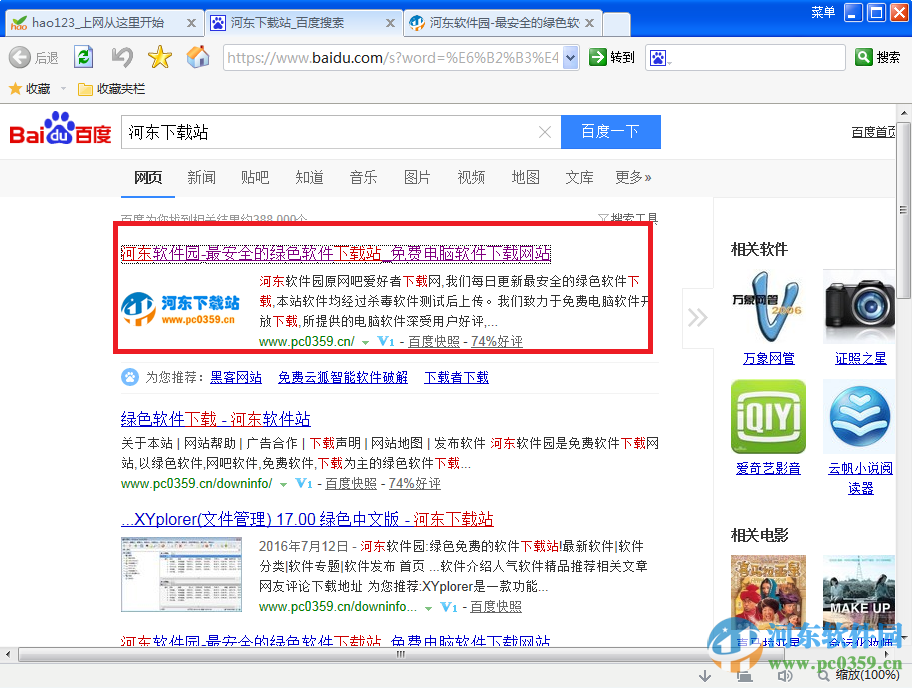
Task: Open the 搜索工具 filter option
Action: 628,219
